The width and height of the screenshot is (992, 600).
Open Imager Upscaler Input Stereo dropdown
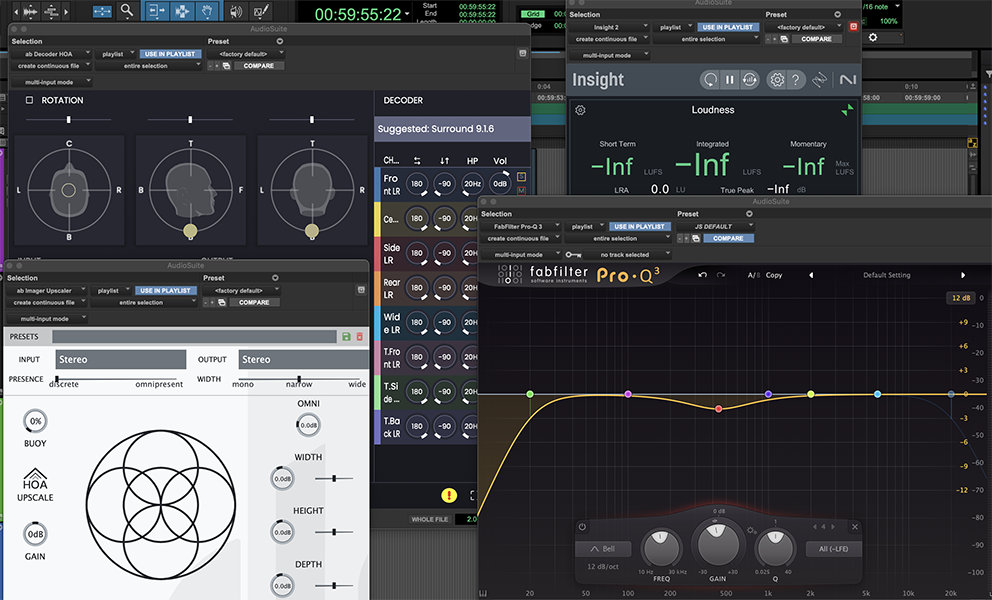pyautogui.click(x=121, y=359)
